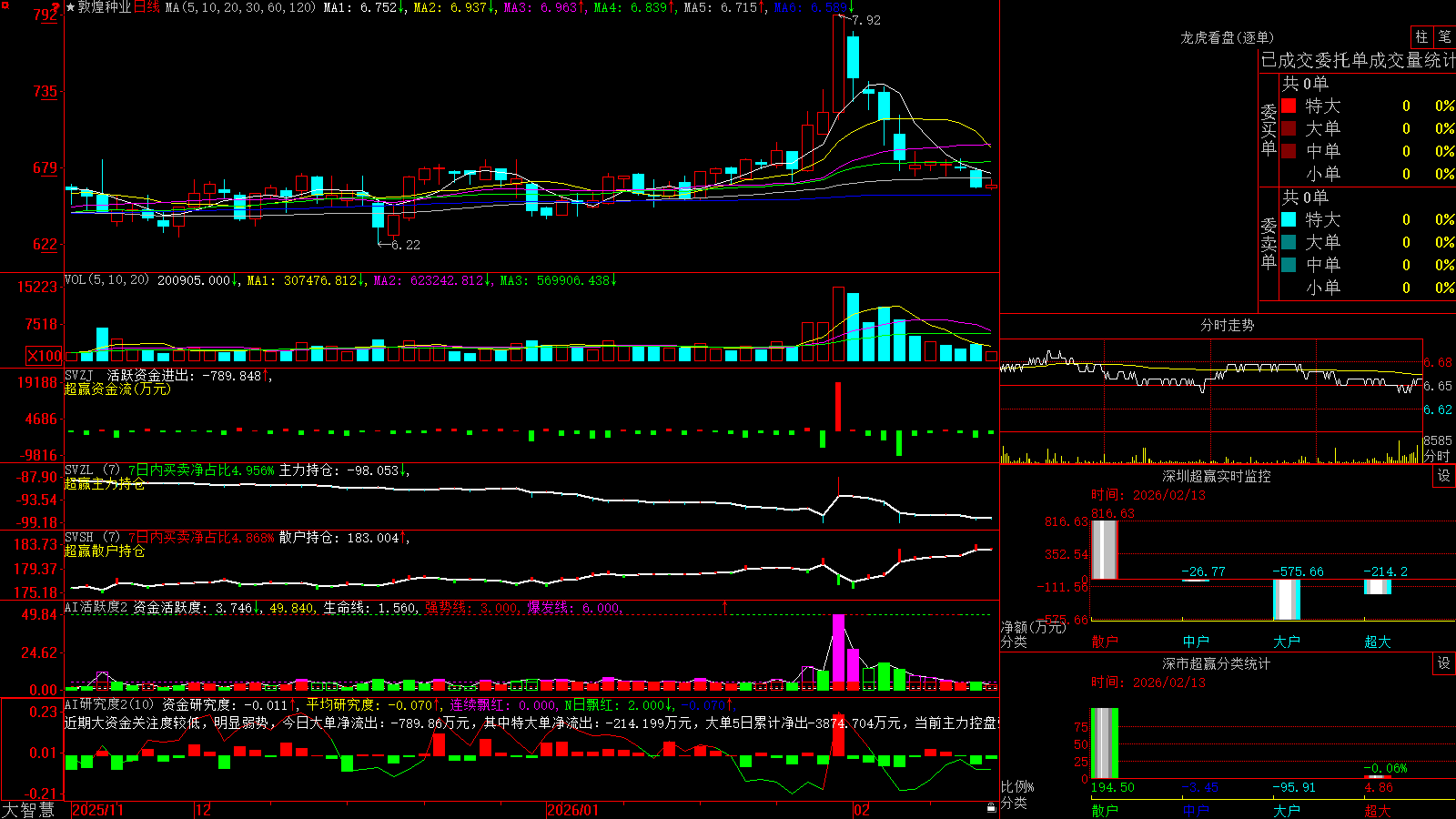Image resolution: width=1456 pixels, height=819 pixels.
Task: Open 设 settings for 深市超赢分类统计 panel
Action: coord(1444,664)
